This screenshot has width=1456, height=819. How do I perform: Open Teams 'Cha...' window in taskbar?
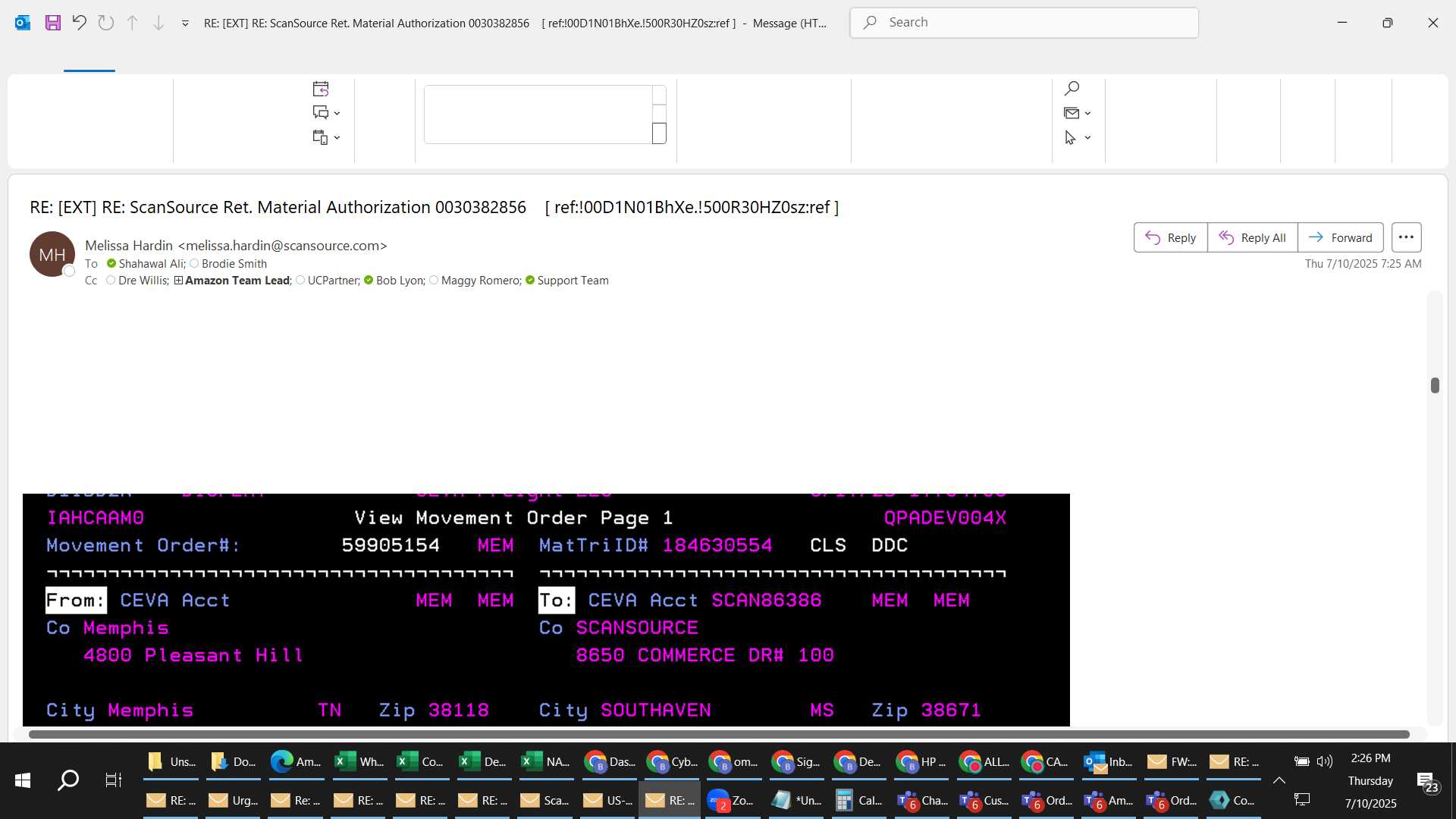[x=922, y=800]
